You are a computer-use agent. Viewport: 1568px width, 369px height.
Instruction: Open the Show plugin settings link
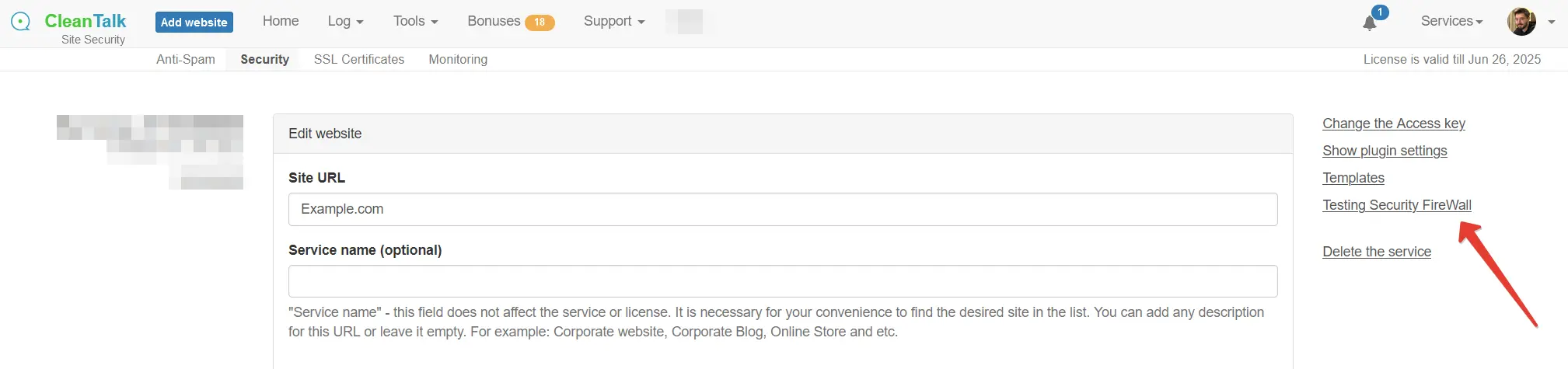coord(1385,151)
